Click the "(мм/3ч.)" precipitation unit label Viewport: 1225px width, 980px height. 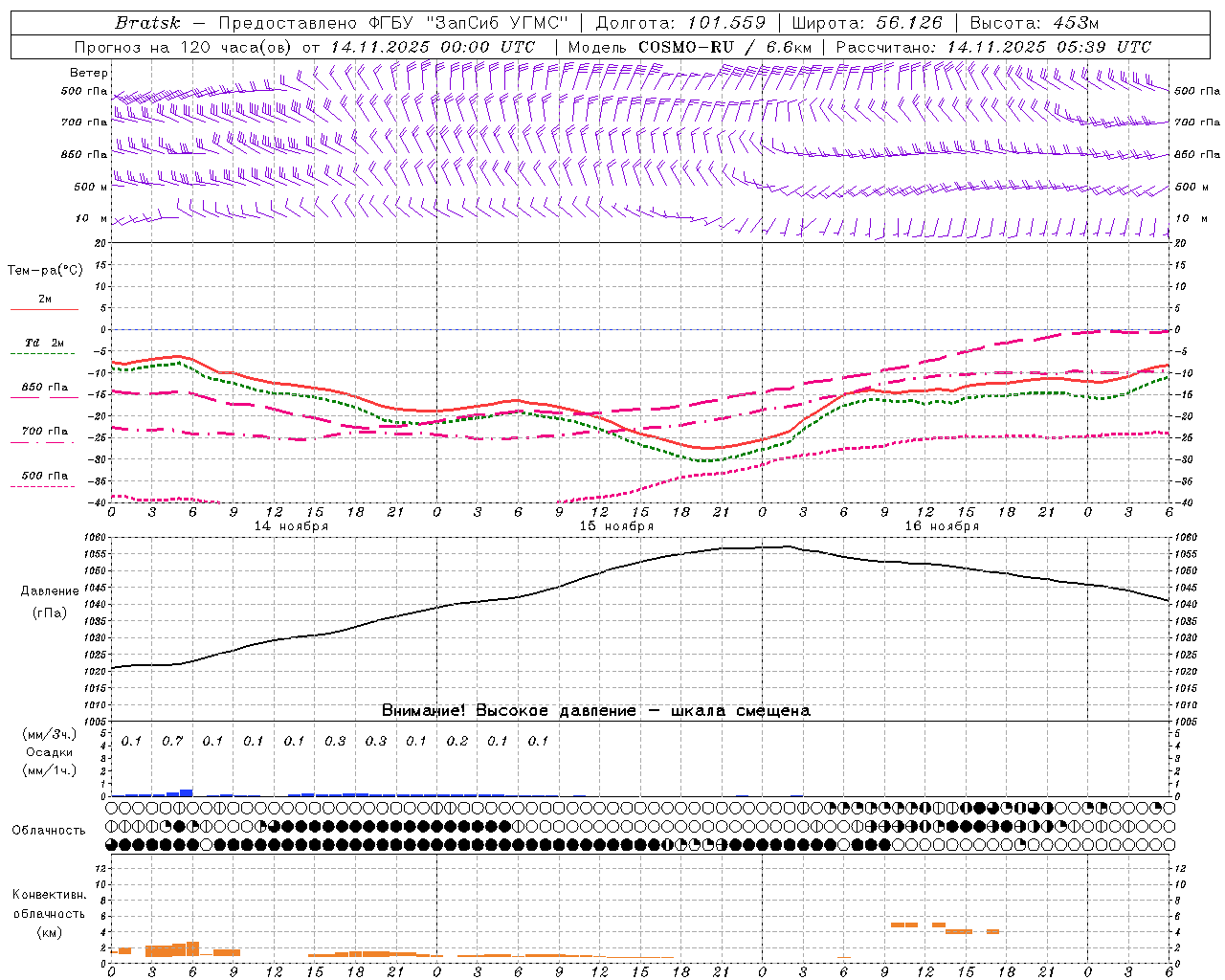coord(50,734)
